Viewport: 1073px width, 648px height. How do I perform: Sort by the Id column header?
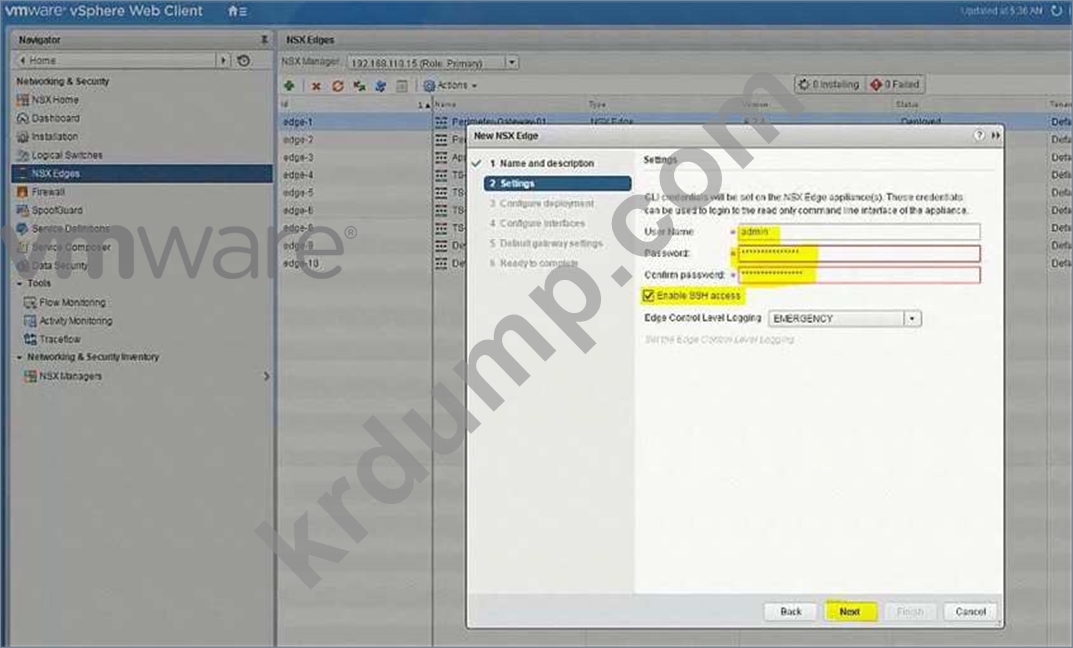355,105
